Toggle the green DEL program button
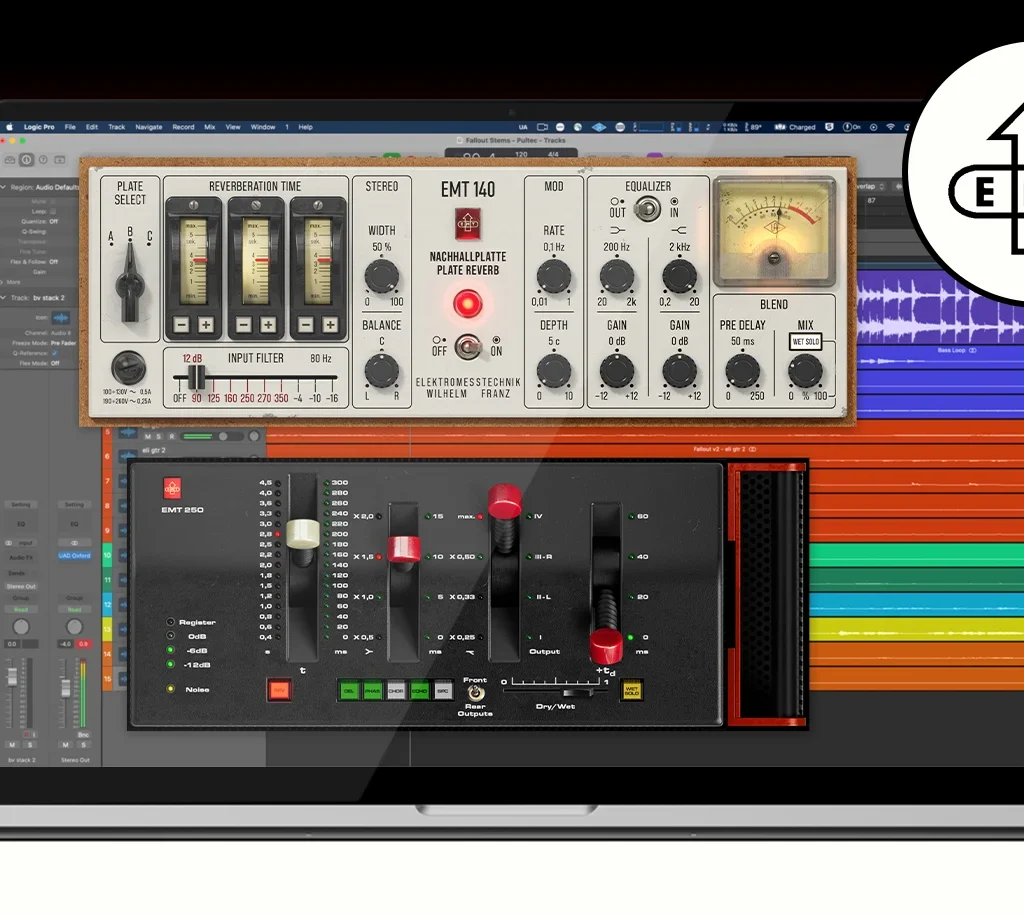 (x=349, y=690)
